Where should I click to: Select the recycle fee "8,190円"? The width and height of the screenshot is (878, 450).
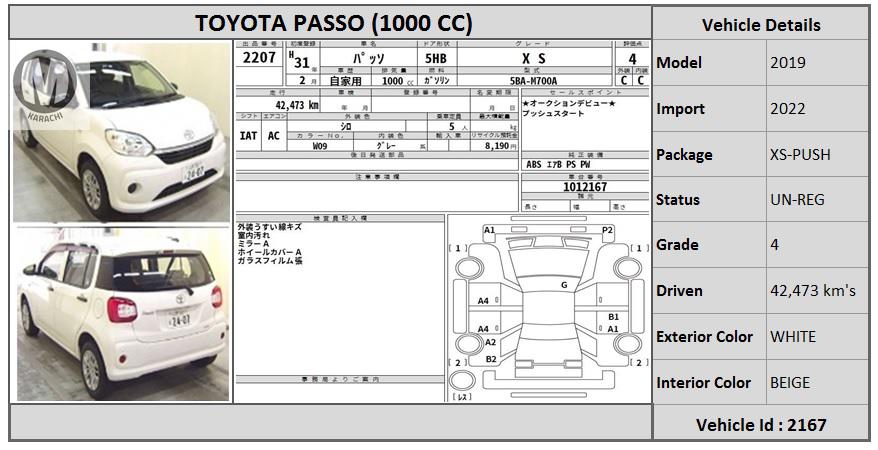pyautogui.click(x=501, y=146)
